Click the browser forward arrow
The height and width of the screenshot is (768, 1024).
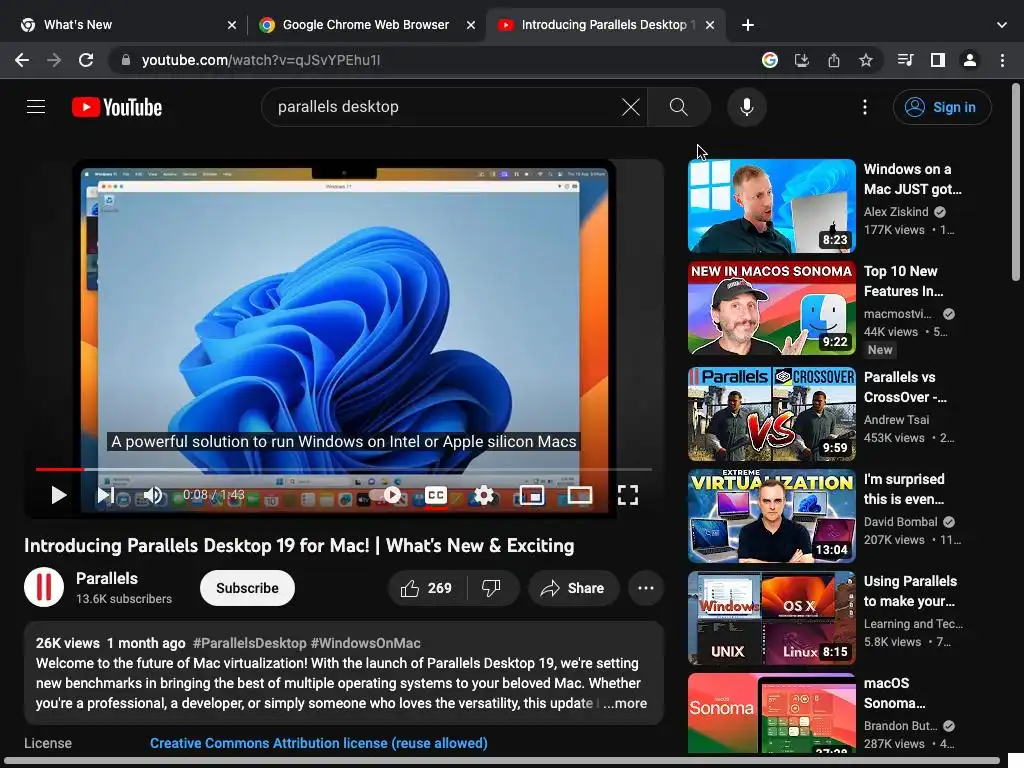[x=54, y=60]
